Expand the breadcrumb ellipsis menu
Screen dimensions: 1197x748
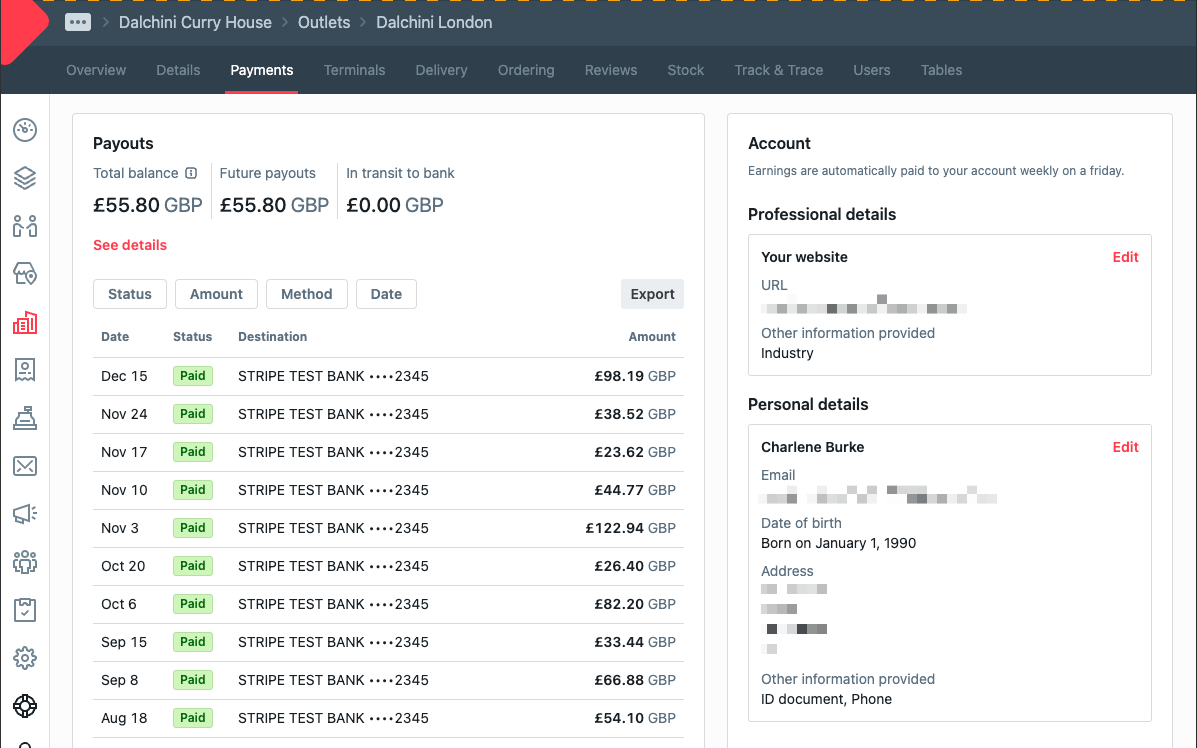[x=78, y=22]
